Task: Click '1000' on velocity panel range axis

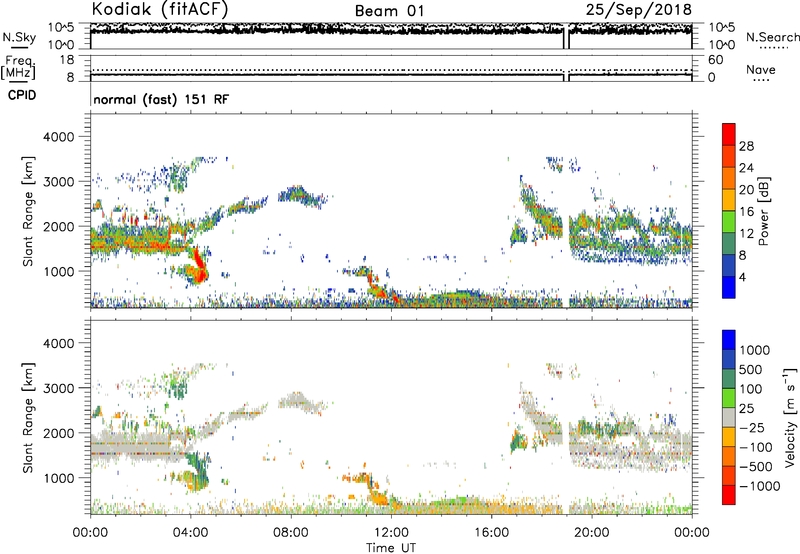Action: point(61,478)
